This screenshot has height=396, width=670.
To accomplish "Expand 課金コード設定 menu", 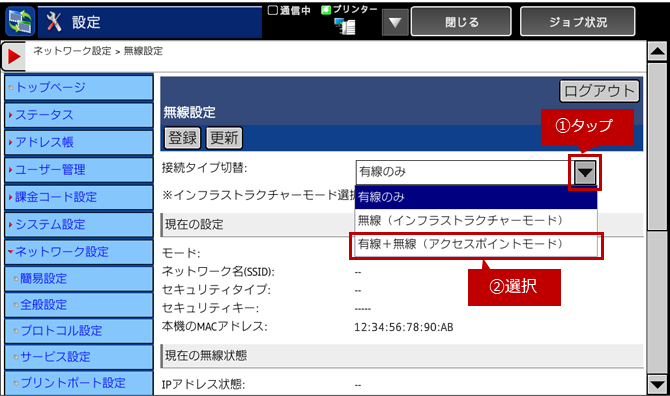I will click(79, 197).
